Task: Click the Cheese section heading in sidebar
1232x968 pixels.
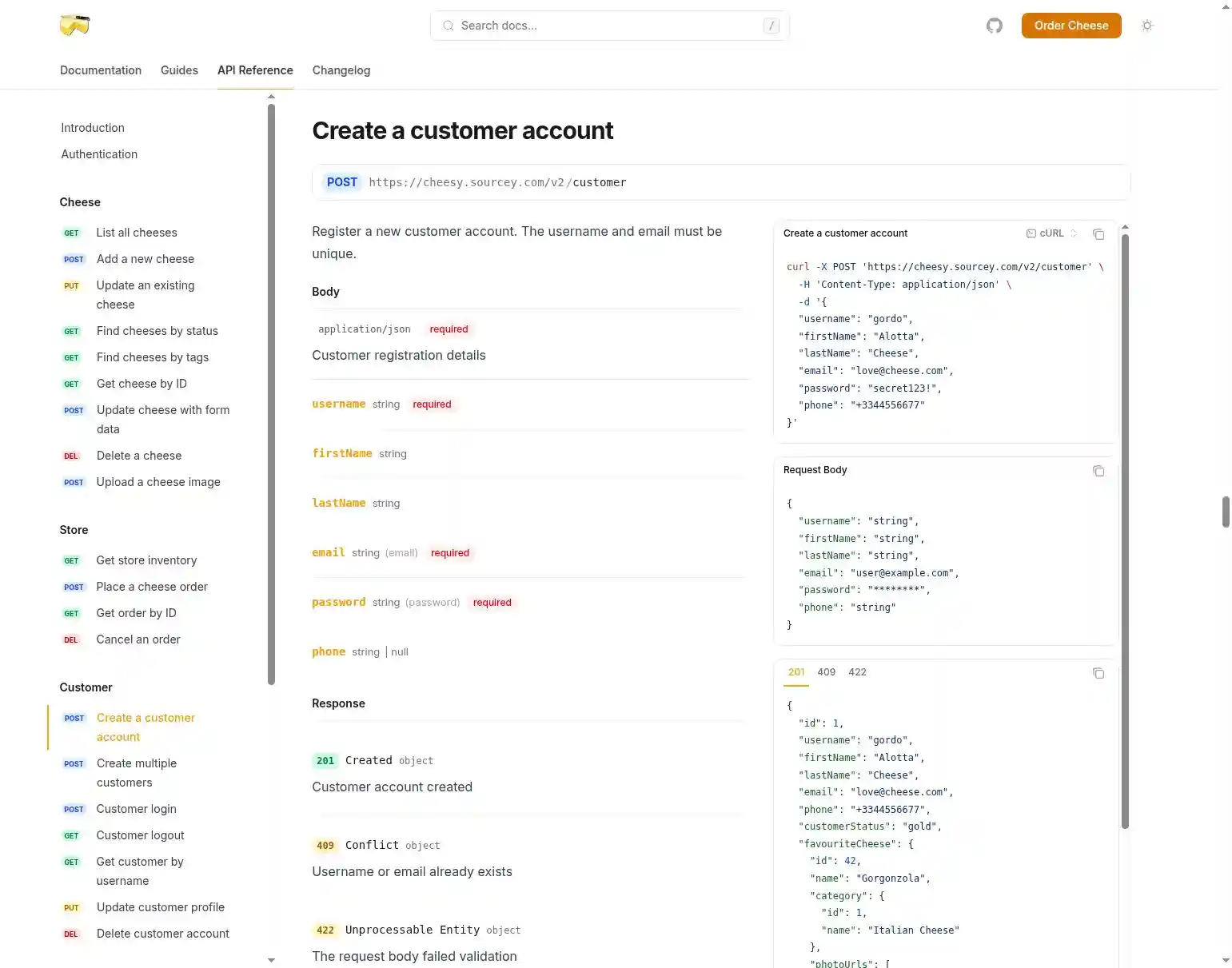Action: pyautogui.click(x=80, y=202)
